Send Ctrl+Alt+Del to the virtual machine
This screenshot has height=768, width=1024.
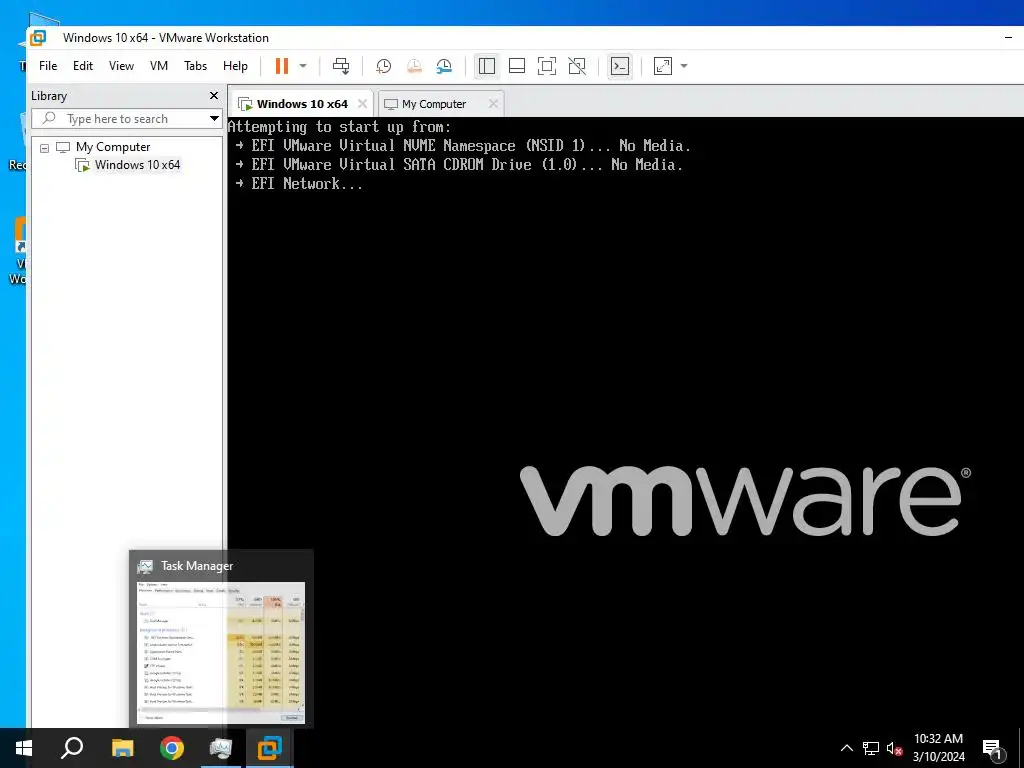click(x=341, y=66)
